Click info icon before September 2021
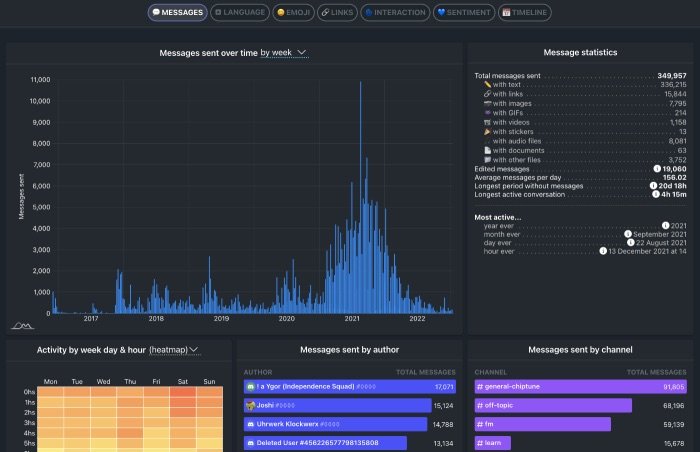Viewport: 700px width, 452px height. click(x=628, y=234)
